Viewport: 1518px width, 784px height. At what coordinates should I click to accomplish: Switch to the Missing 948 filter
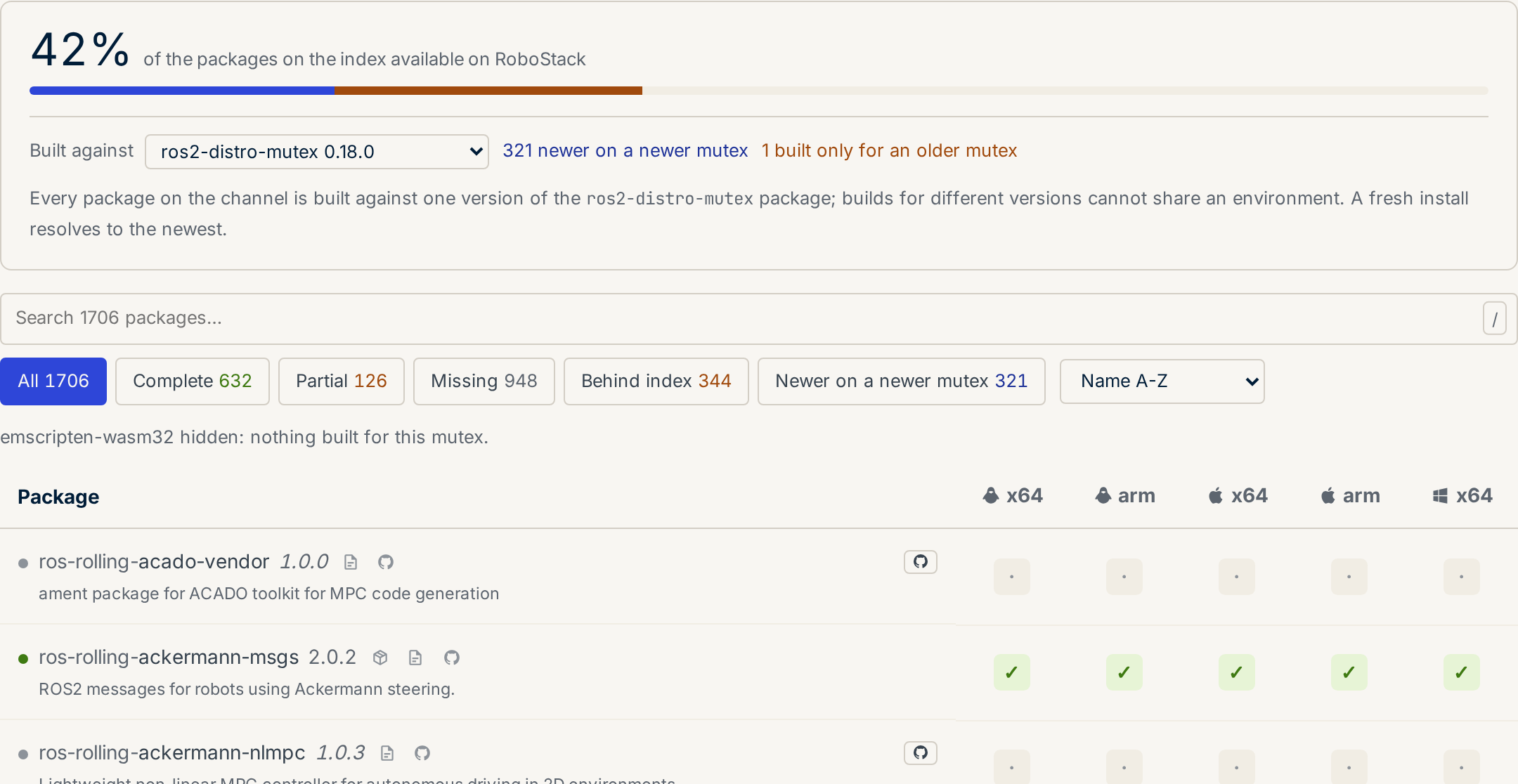(484, 381)
